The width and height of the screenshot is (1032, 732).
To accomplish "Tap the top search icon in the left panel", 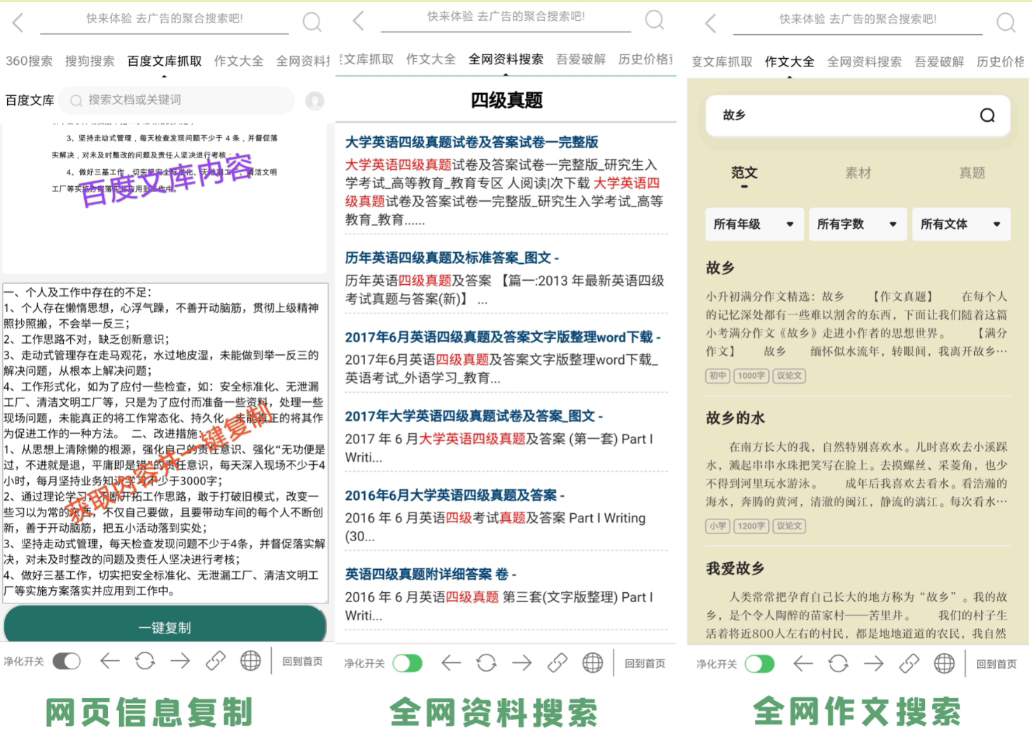I will pyautogui.click(x=312, y=22).
